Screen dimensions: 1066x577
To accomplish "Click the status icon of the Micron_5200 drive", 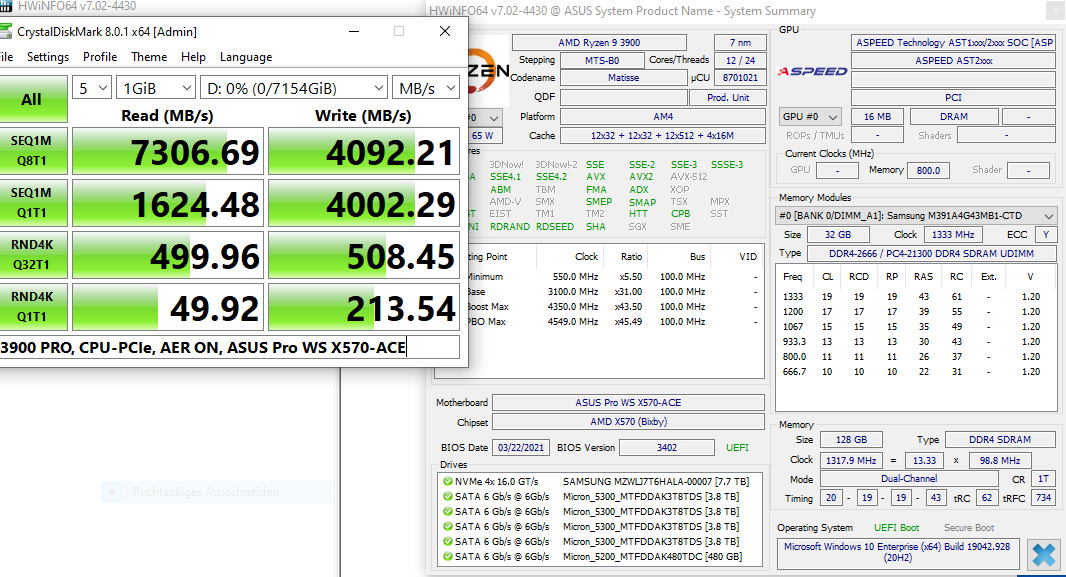I will 447,556.
